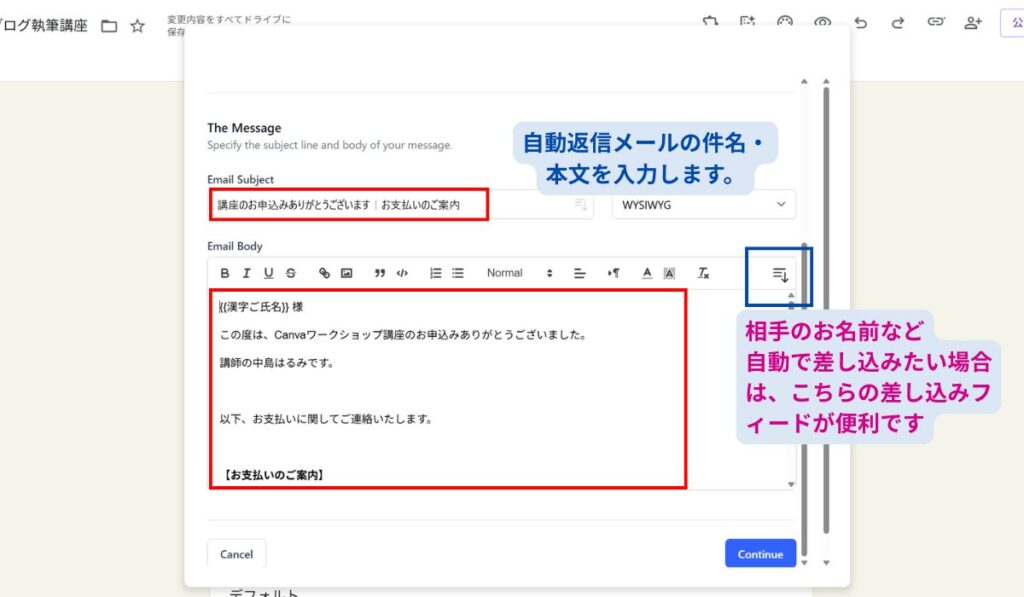The image size is (1024, 597).
Task: Create a numbered list in email body
Action: [x=435, y=273]
